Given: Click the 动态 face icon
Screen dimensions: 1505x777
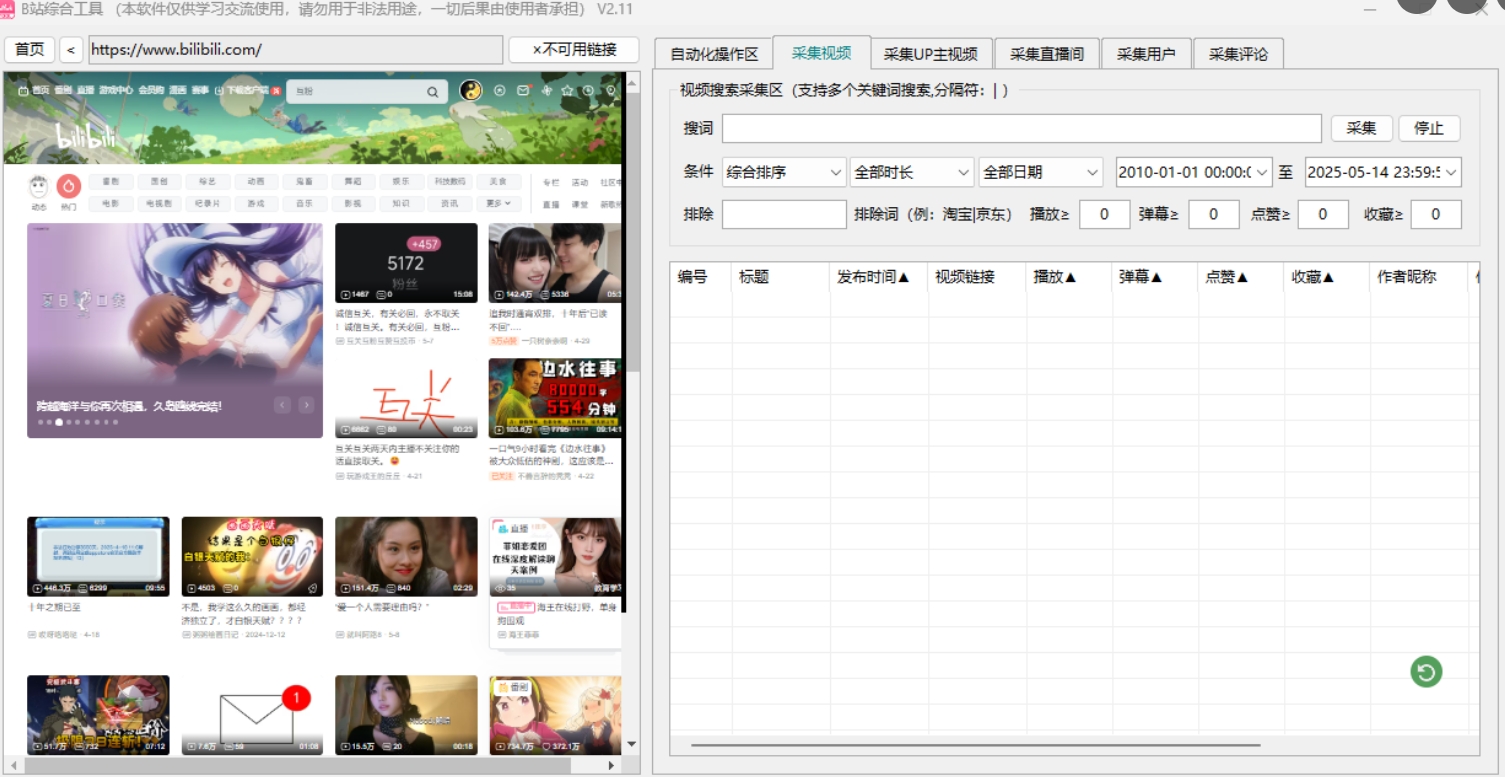Looking at the screenshot, I should tap(39, 186).
